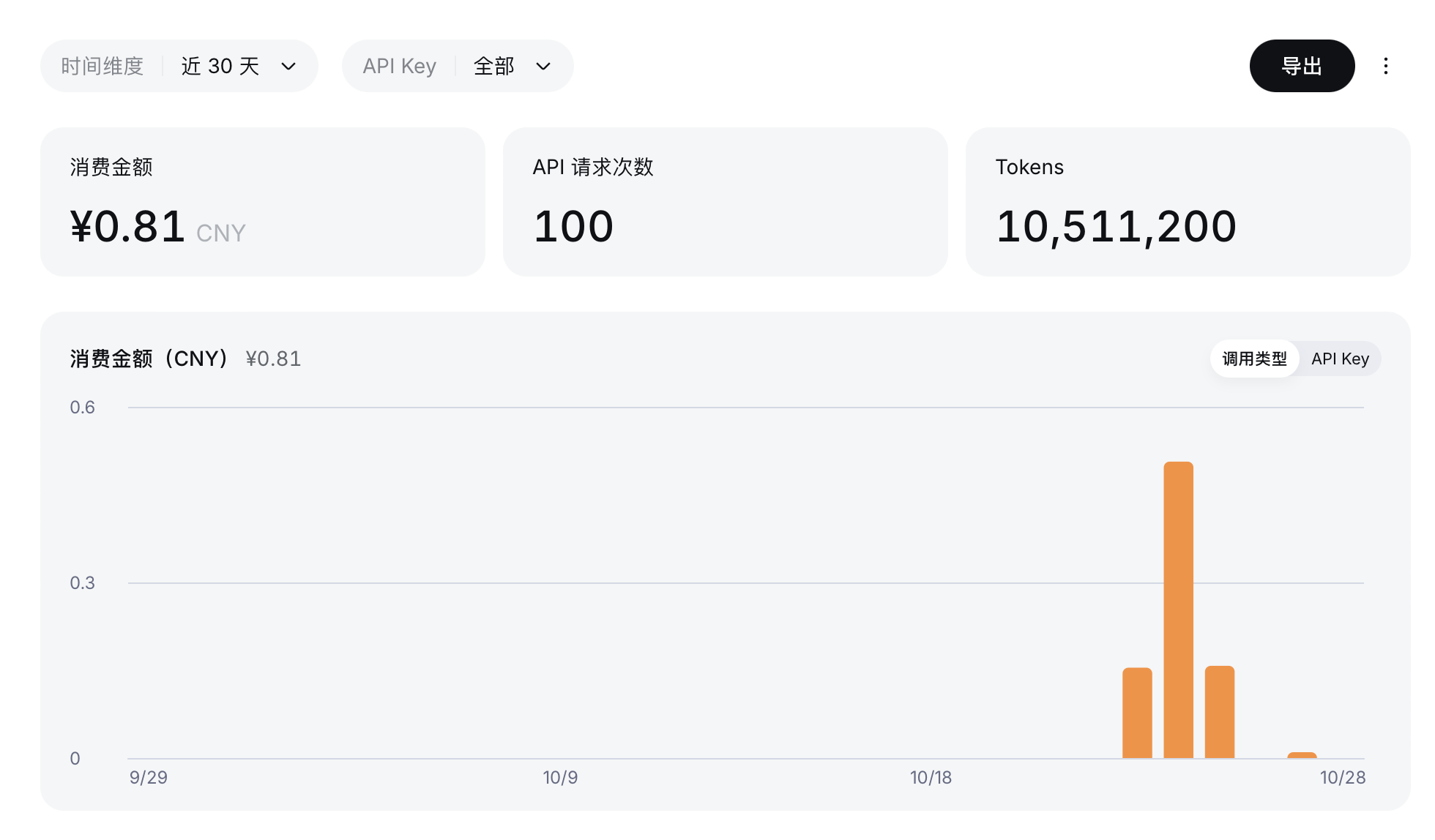This screenshot has height=840, width=1435.
Task: Click the chevron beside 全部
Action: [543, 67]
